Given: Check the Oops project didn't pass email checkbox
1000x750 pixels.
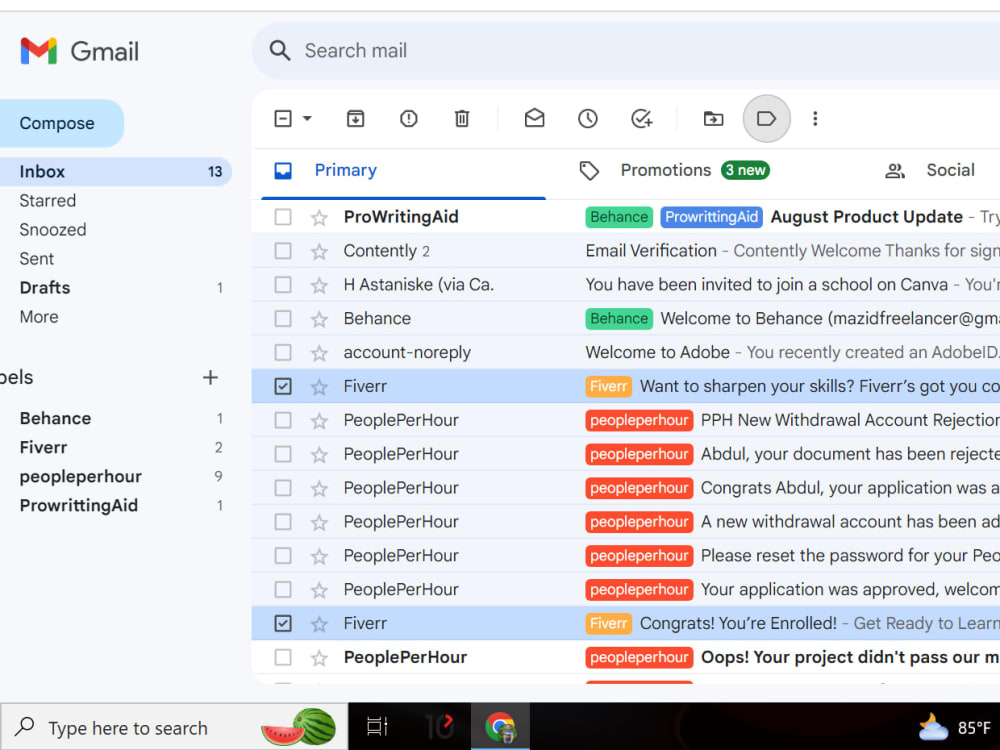Looking at the screenshot, I should pyautogui.click(x=283, y=657).
